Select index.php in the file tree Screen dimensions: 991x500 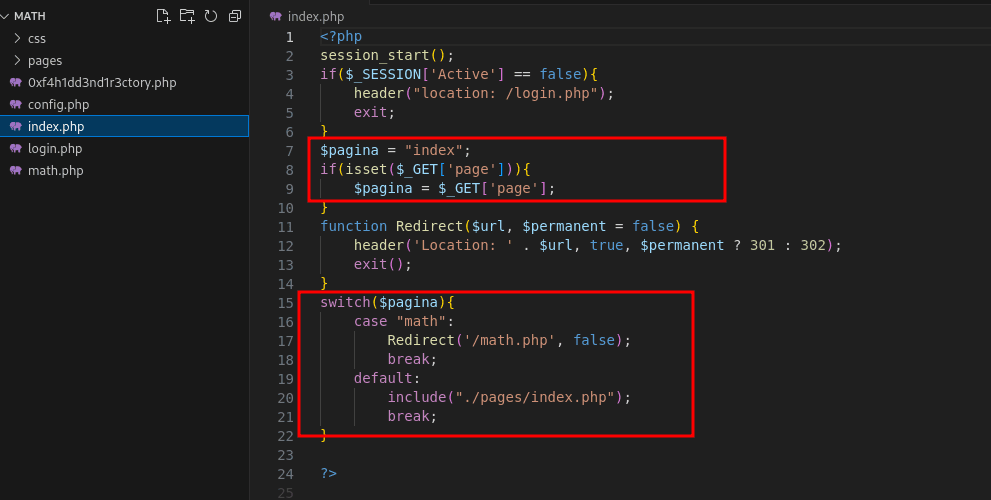125,126
